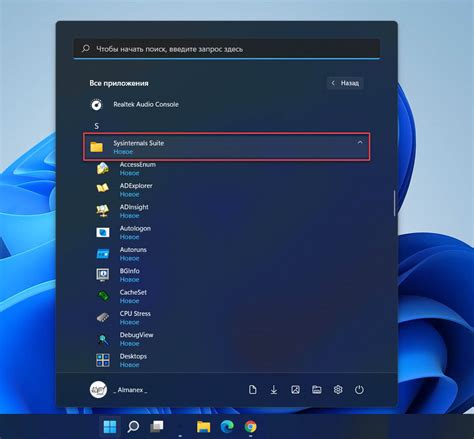474x439 pixels.
Task: Open the AccessEnum app icon
Action: tap(103, 169)
